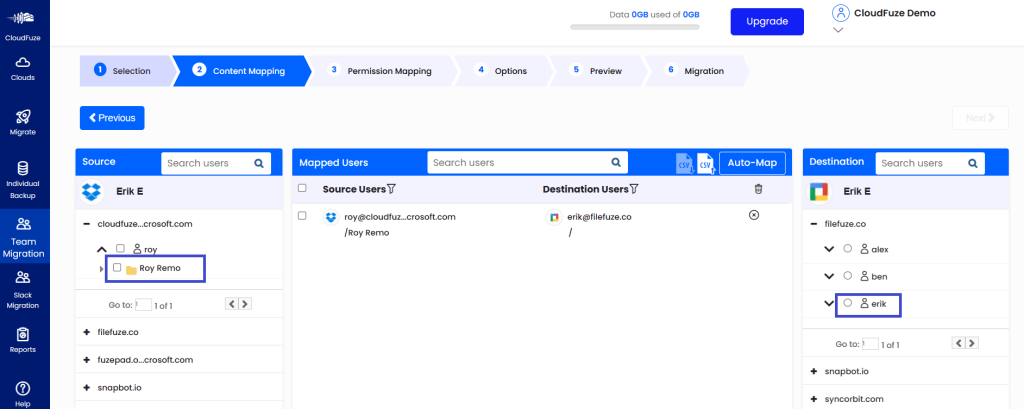This screenshot has width=1024, height=409.
Task: Expand the ben destination user
Action: pos(829,276)
